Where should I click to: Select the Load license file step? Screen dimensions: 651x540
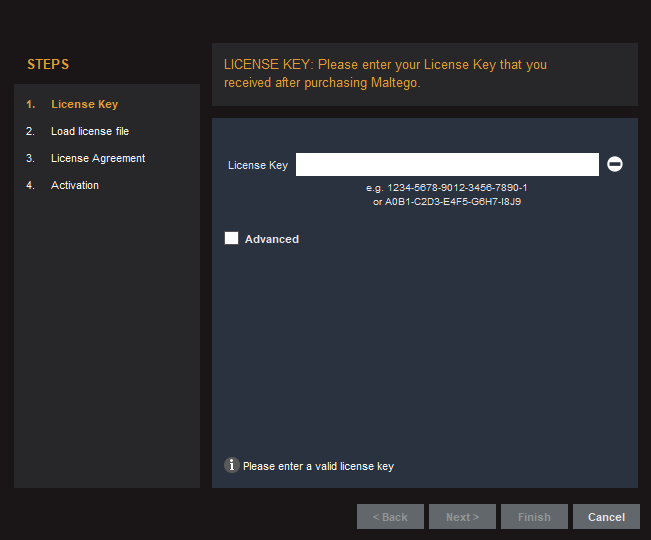click(x=89, y=131)
